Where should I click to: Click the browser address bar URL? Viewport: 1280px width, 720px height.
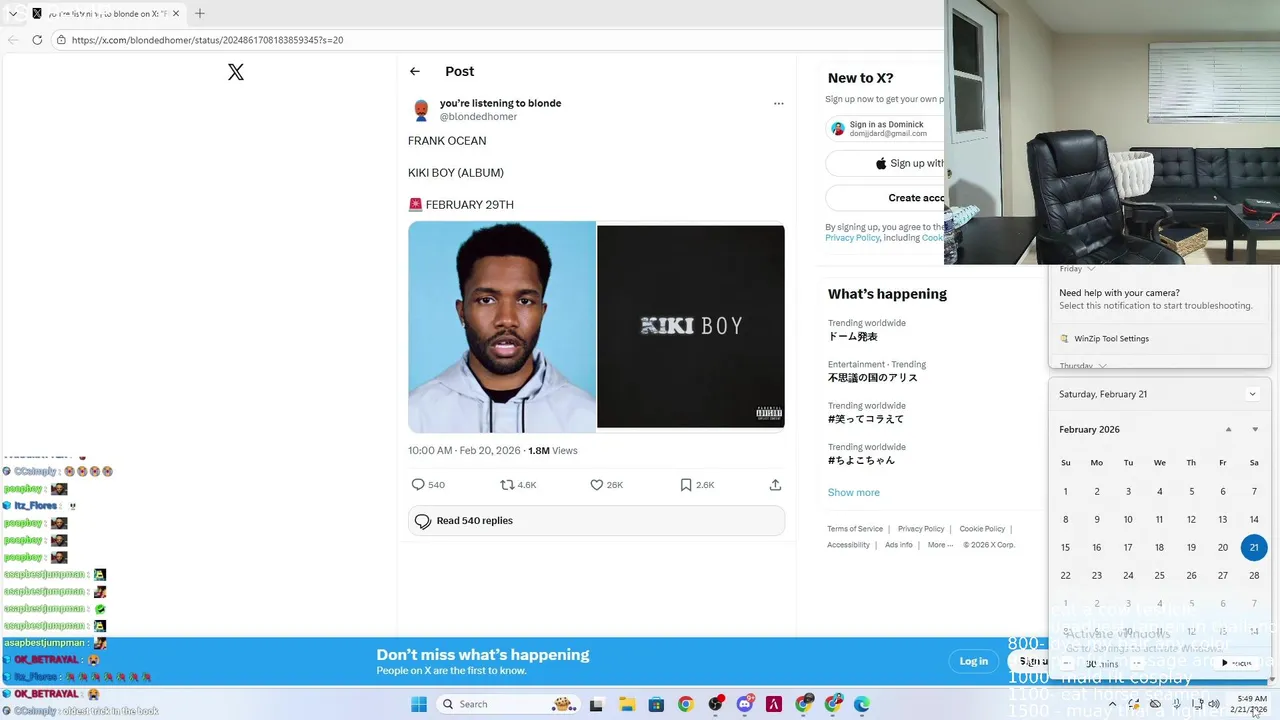pyautogui.click(x=207, y=40)
